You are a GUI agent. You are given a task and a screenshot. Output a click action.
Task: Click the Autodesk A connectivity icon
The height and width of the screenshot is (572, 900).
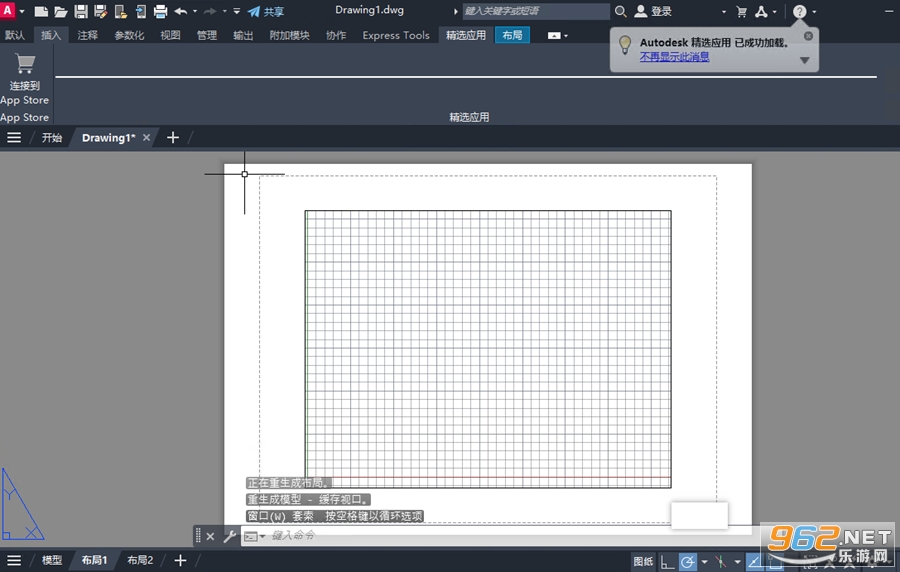point(761,11)
